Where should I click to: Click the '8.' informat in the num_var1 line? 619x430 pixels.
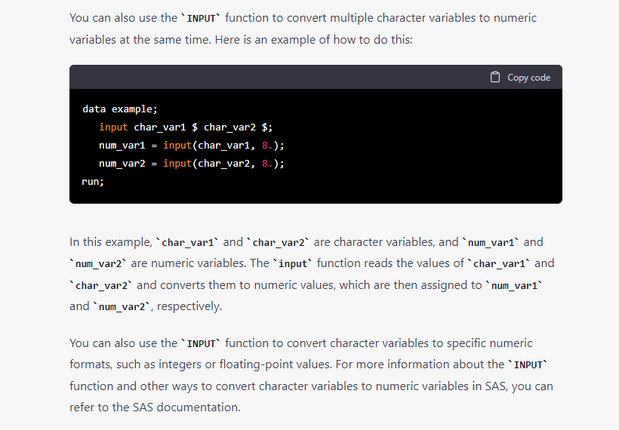267,145
